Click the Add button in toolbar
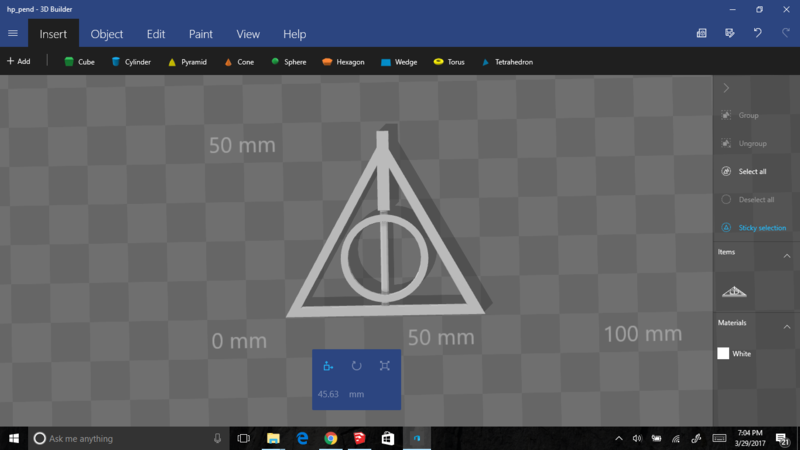800x450 pixels. [x=18, y=61]
